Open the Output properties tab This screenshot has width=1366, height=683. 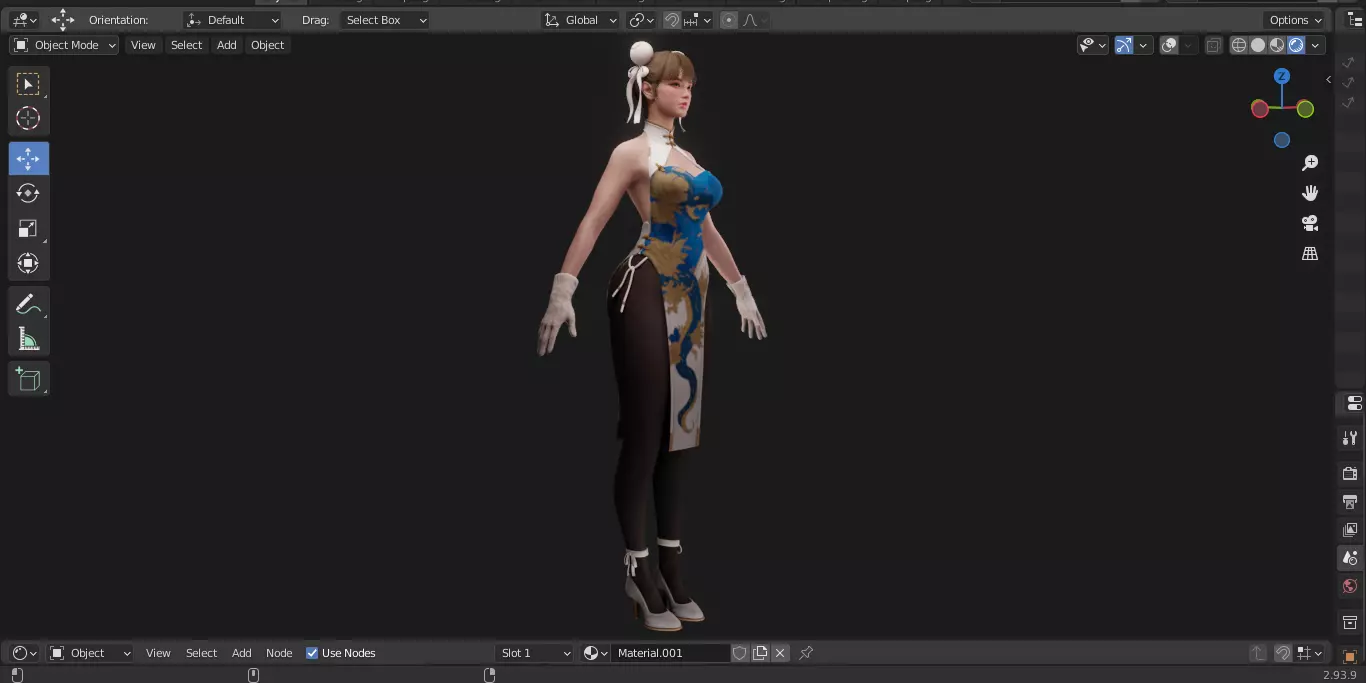click(x=1350, y=501)
